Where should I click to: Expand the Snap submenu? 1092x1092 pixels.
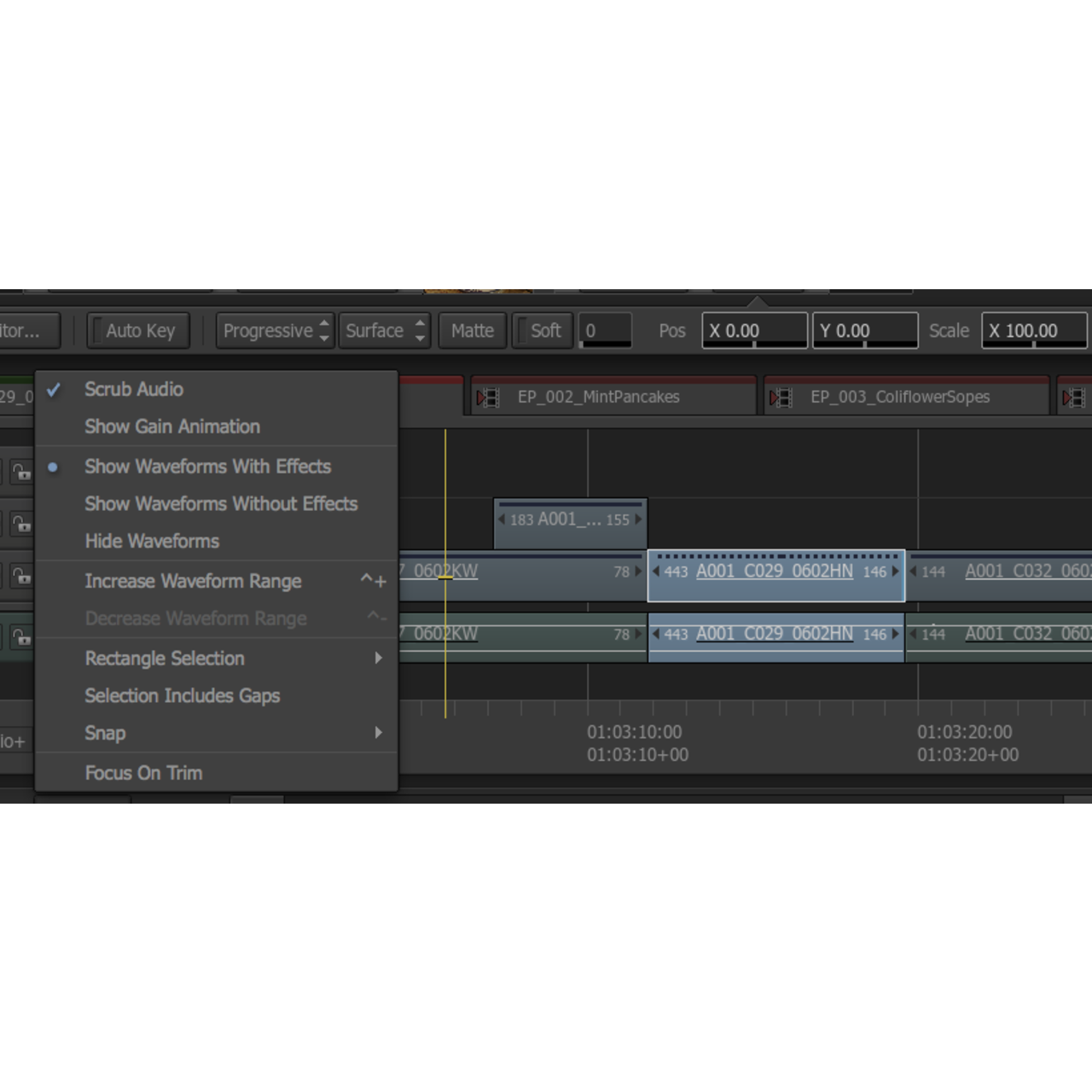[105, 733]
